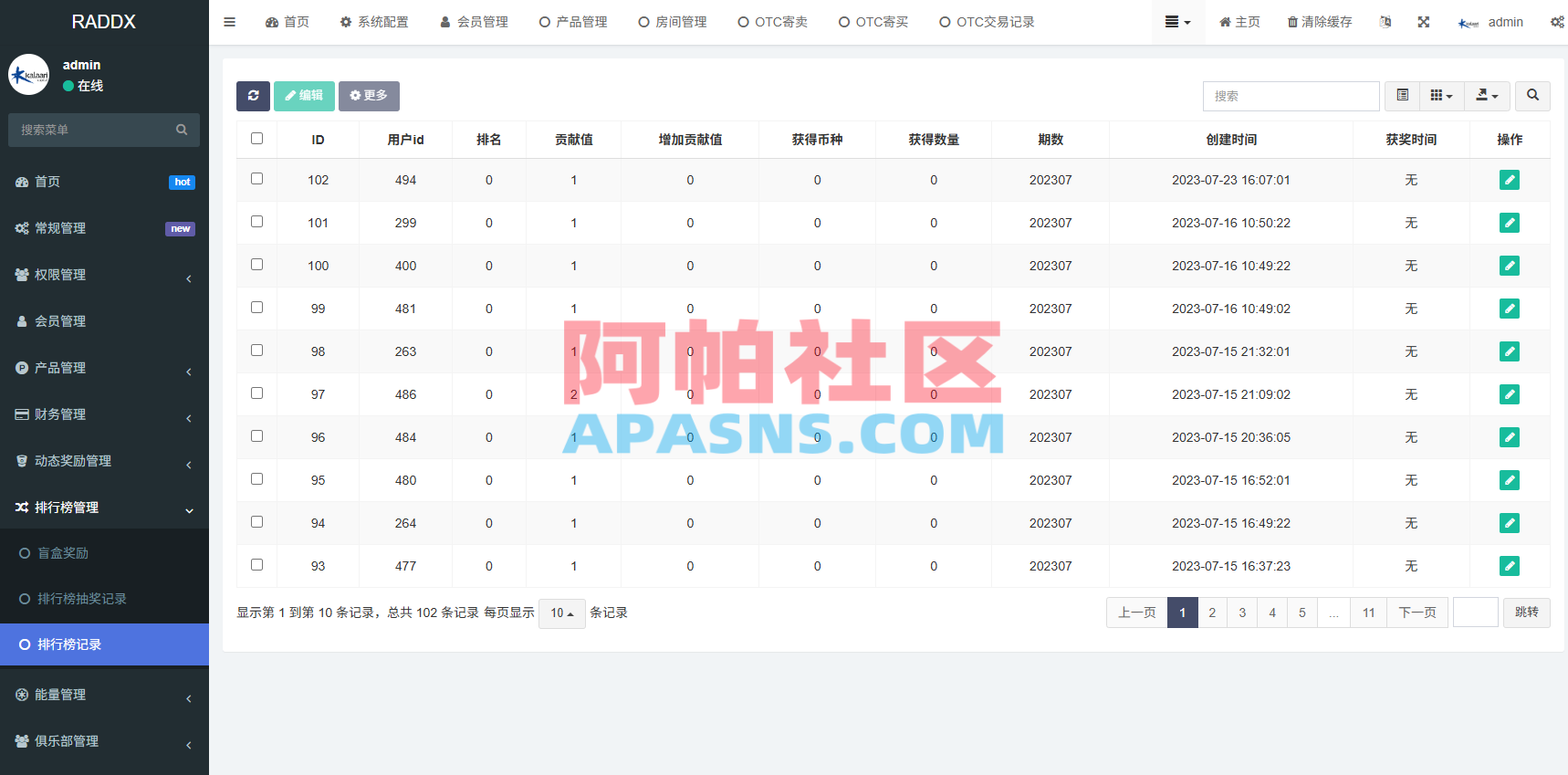Viewport: 1568px width, 775px height.
Task: Check the checkbox for row ID 99
Action: pos(256,308)
